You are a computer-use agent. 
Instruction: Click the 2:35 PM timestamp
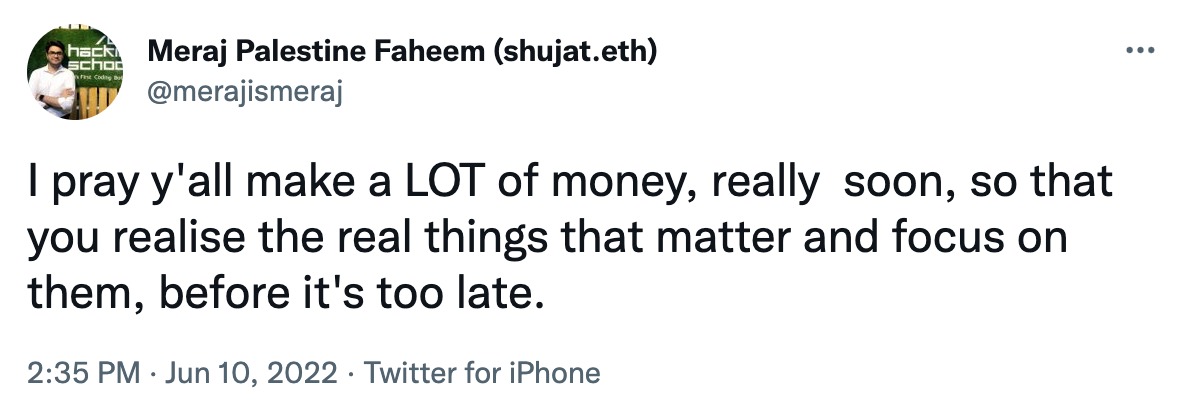pyautogui.click(x=84, y=373)
